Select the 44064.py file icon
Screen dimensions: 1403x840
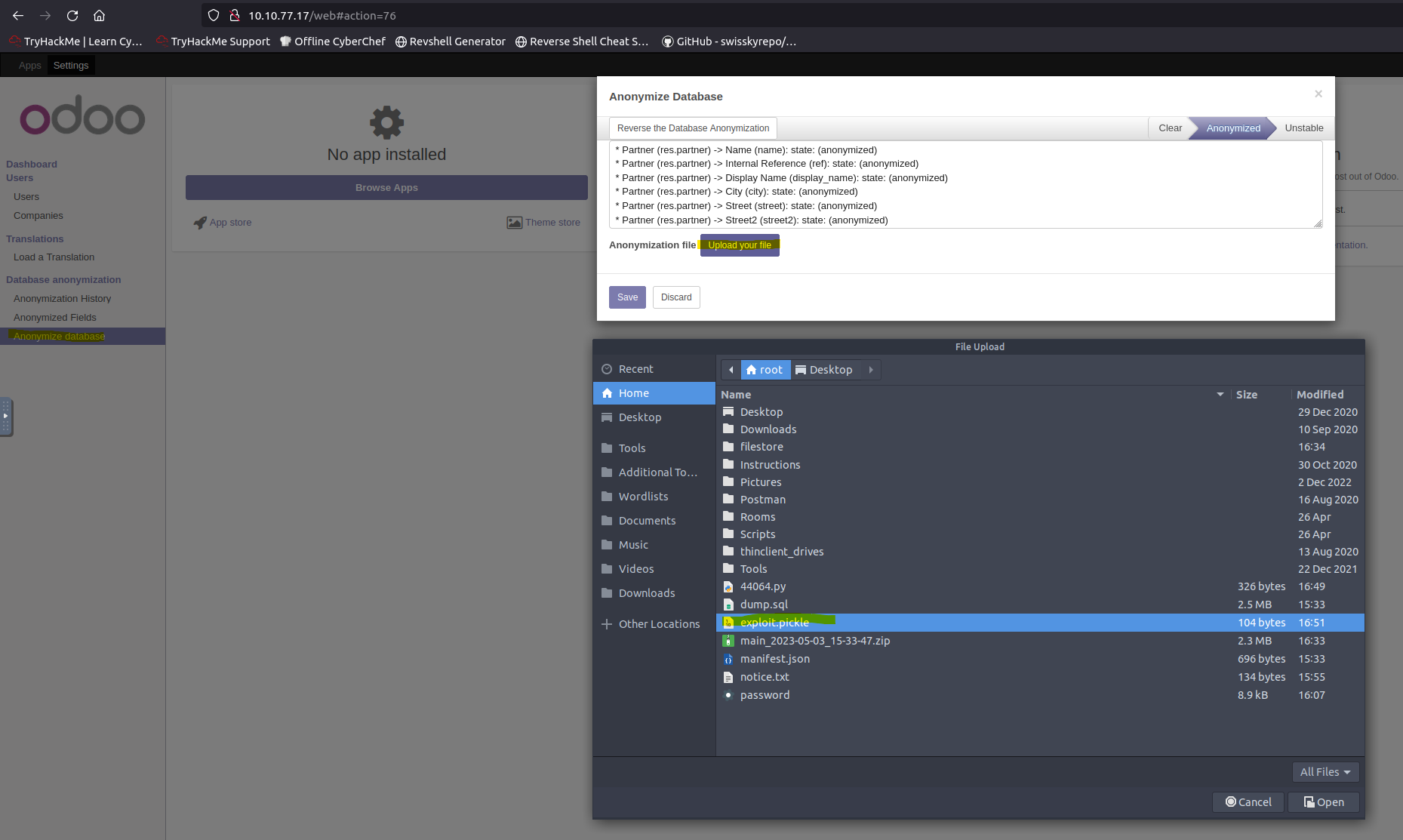tap(728, 586)
